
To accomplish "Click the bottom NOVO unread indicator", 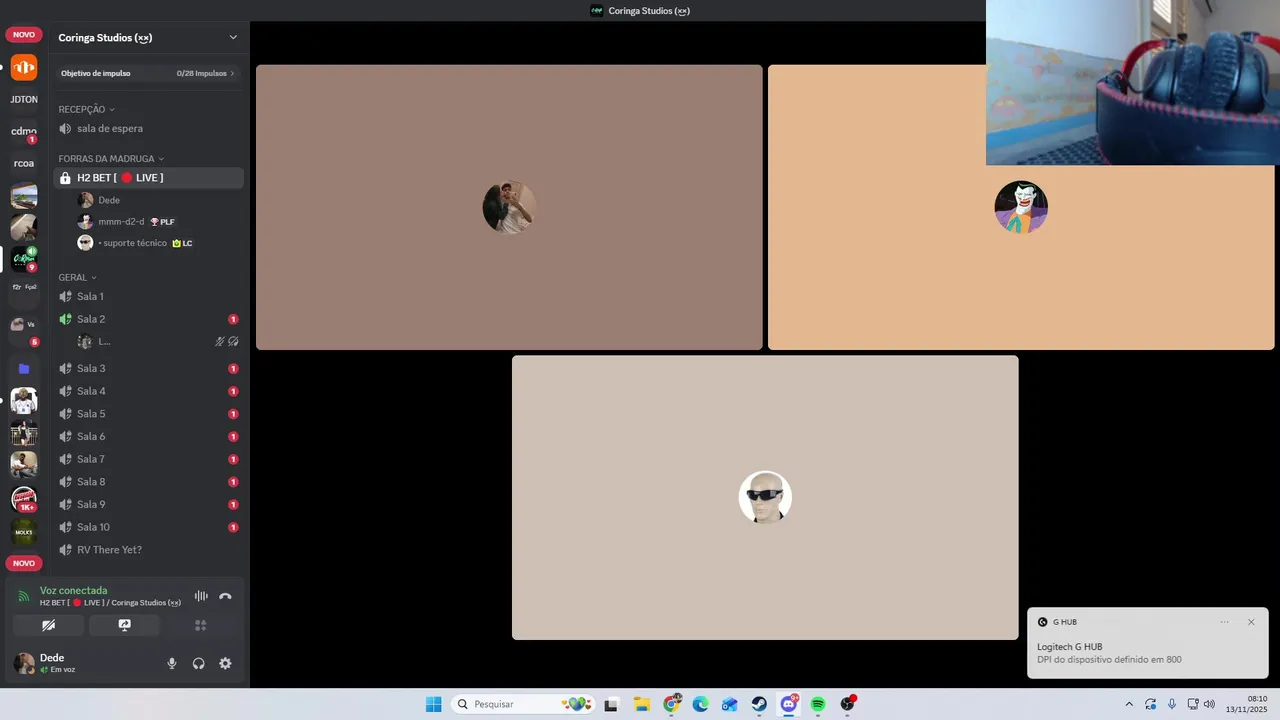I will coord(24,563).
